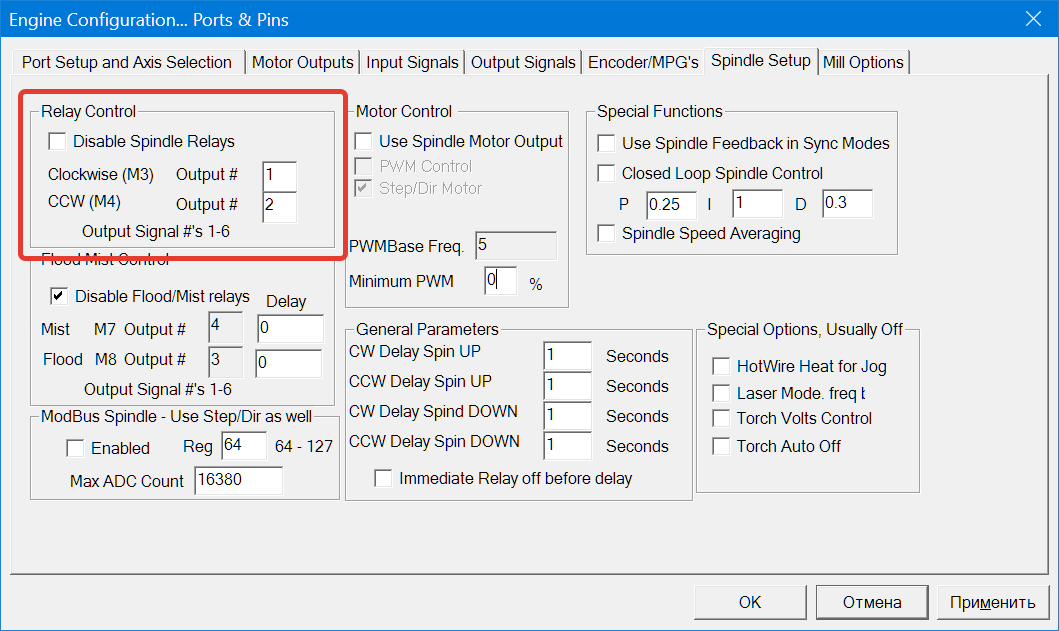Enable the ModBus Spindle checkbox
The height and width of the screenshot is (631, 1059).
tap(75, 448)
